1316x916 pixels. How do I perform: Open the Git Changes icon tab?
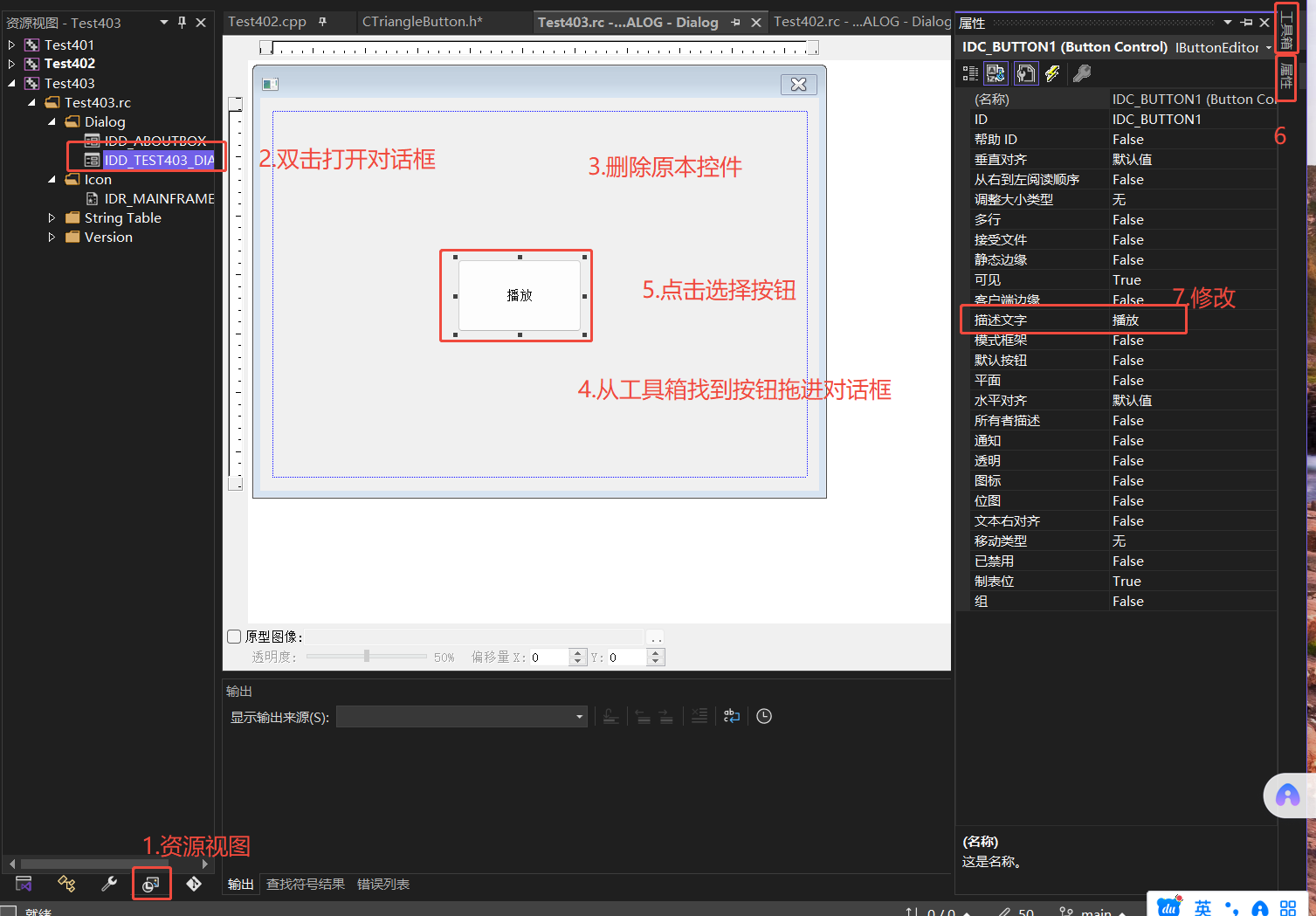point(194,884)
